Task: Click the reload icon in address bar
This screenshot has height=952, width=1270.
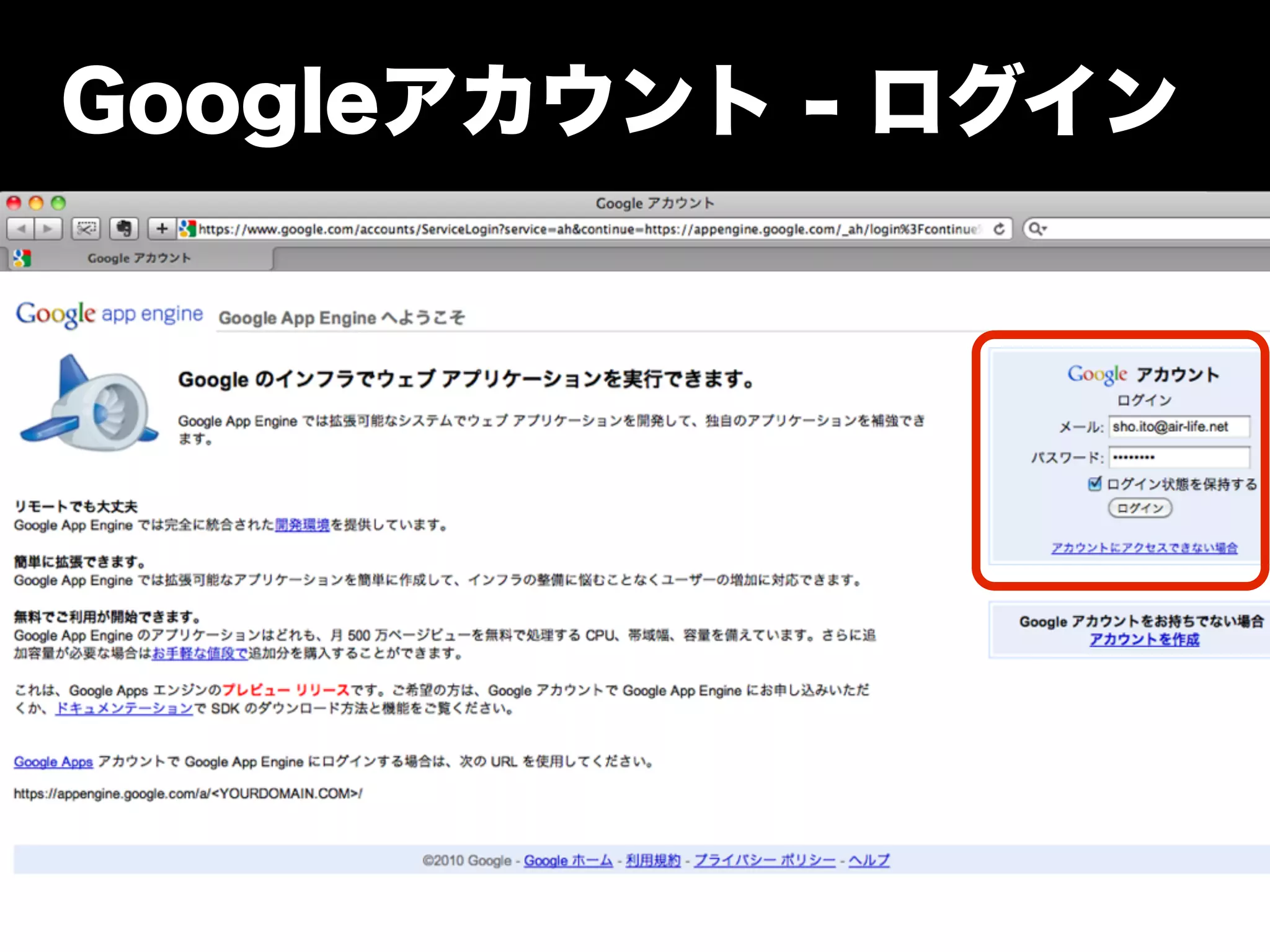Action: [999, 229]
